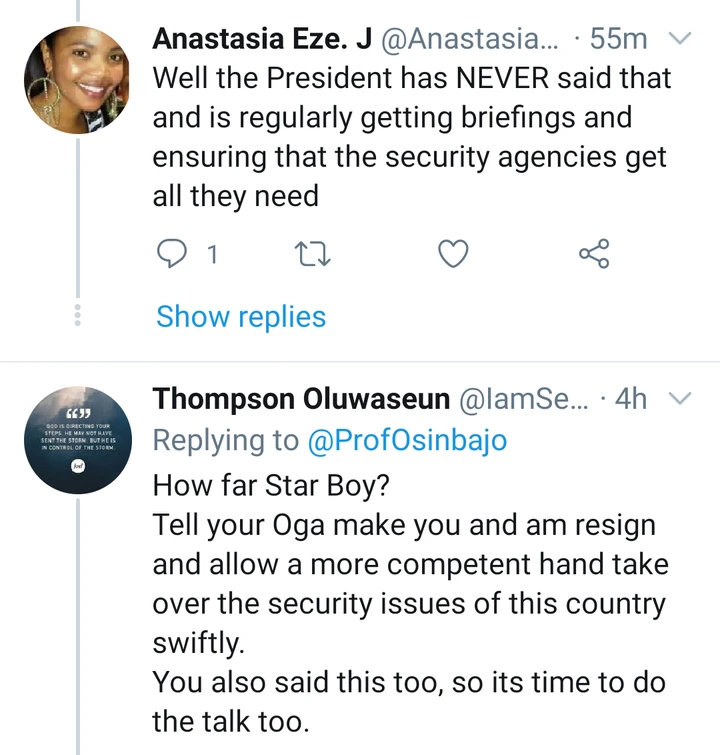Click the Thompson Oluwaseun display name
The width and height of the screenshot is (720, 755).
point(301,400)
